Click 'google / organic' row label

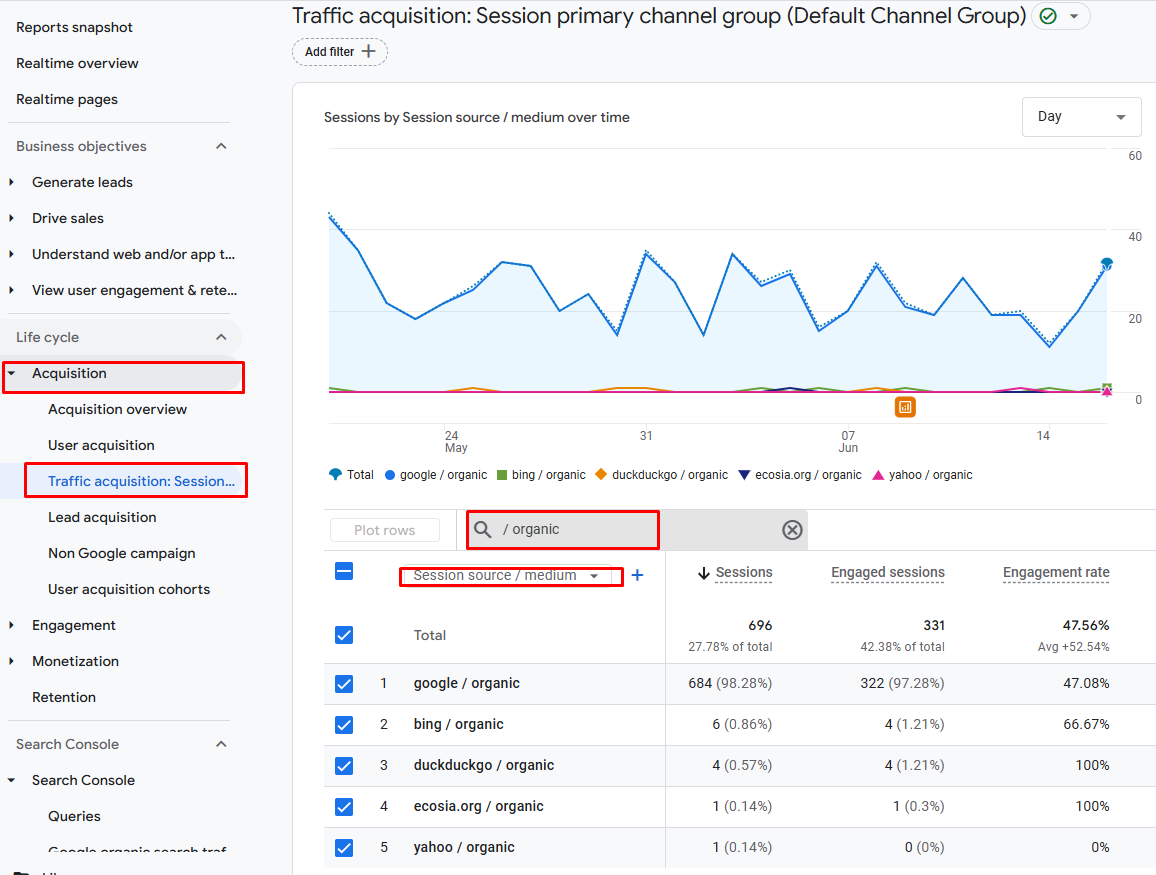tap(467, 683)
